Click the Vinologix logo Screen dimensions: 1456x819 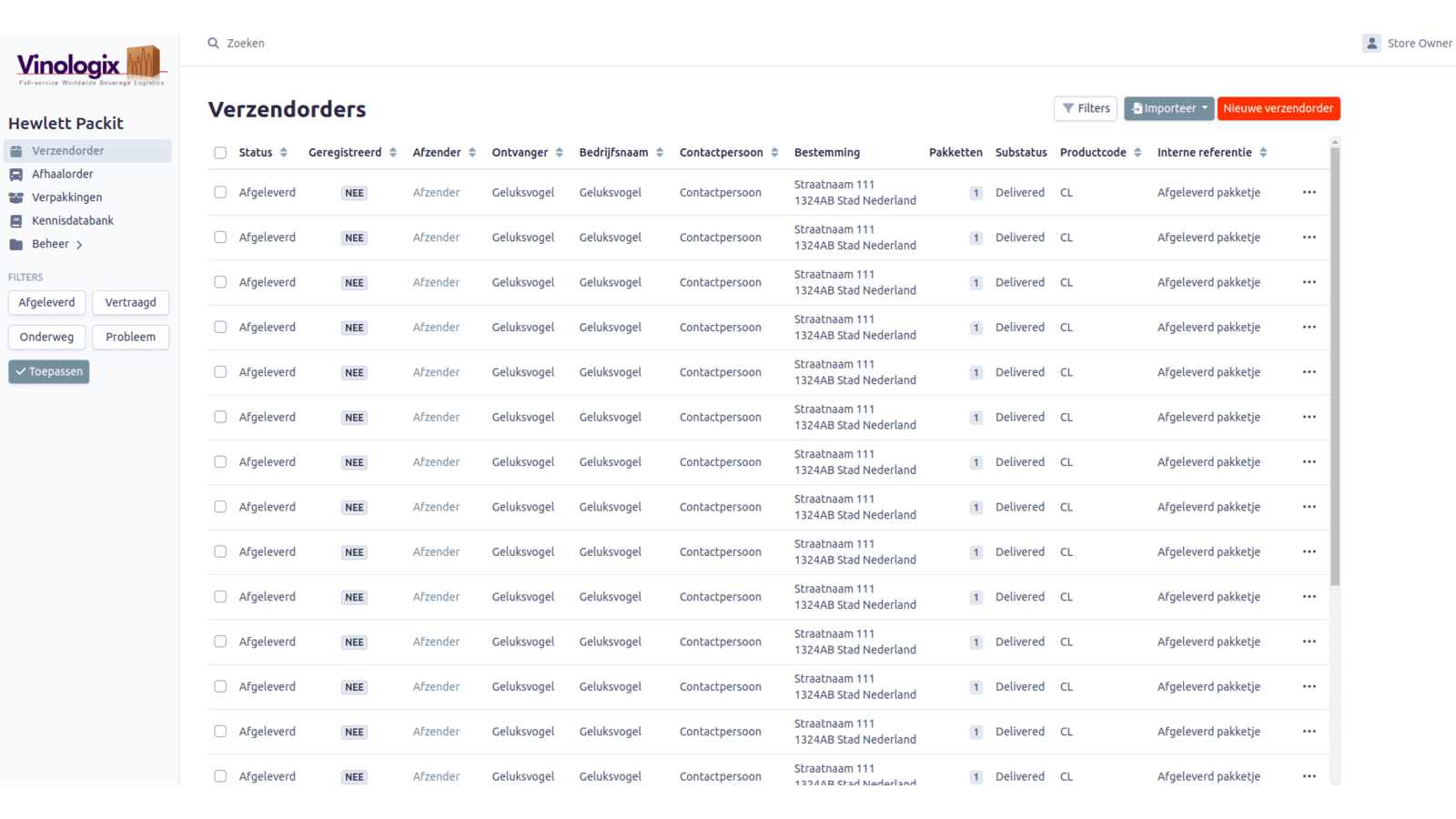[x=90, y=66]
